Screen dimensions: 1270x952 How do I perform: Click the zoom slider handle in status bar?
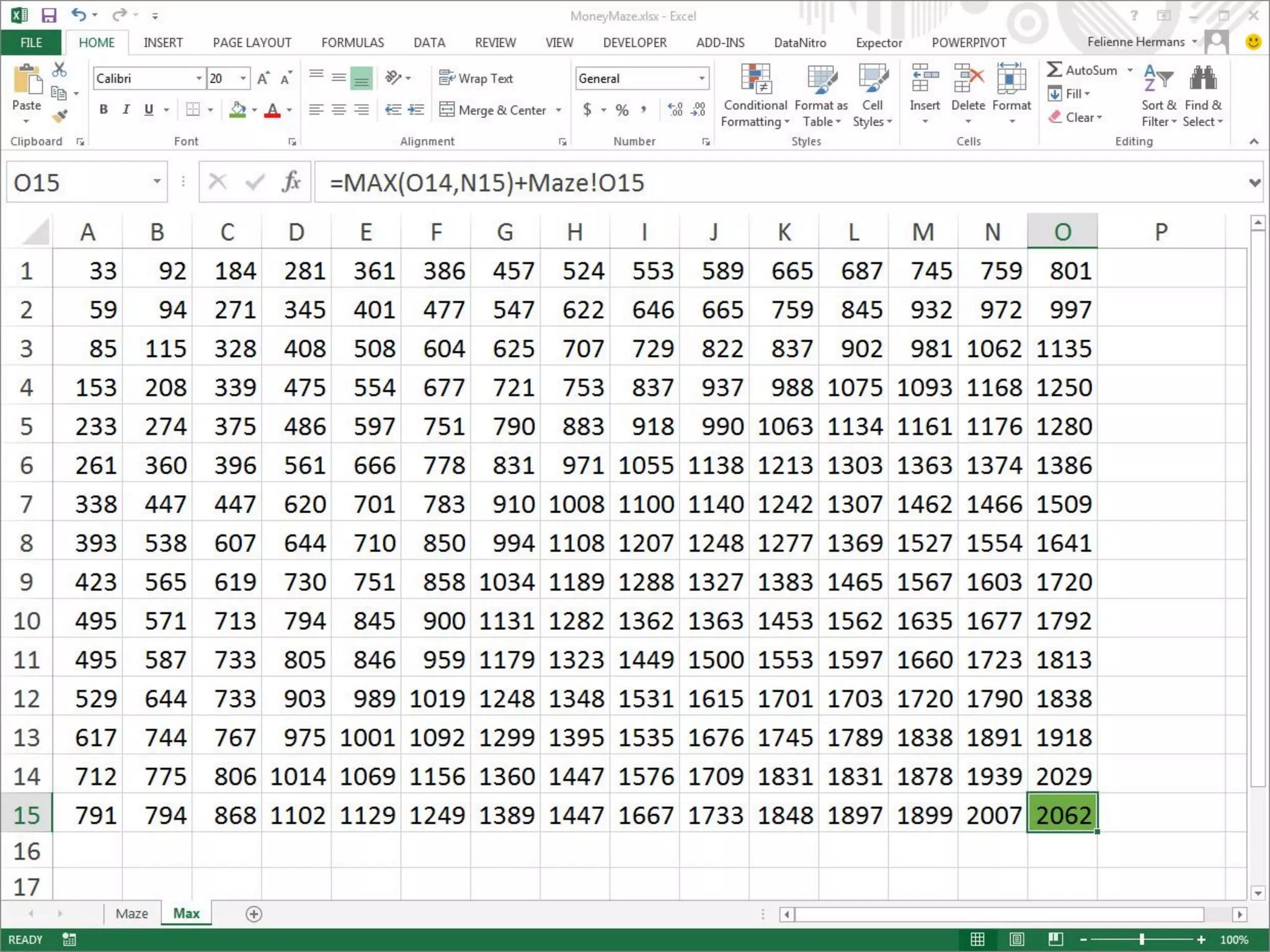(1141, 940)
